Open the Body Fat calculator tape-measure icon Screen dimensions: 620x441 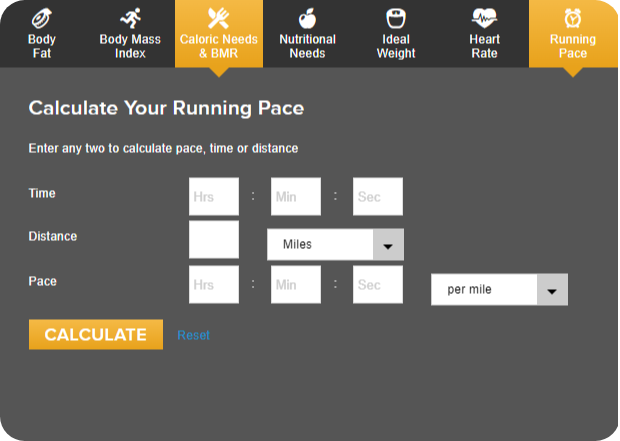pyautogui.click(x=42, y=18)
